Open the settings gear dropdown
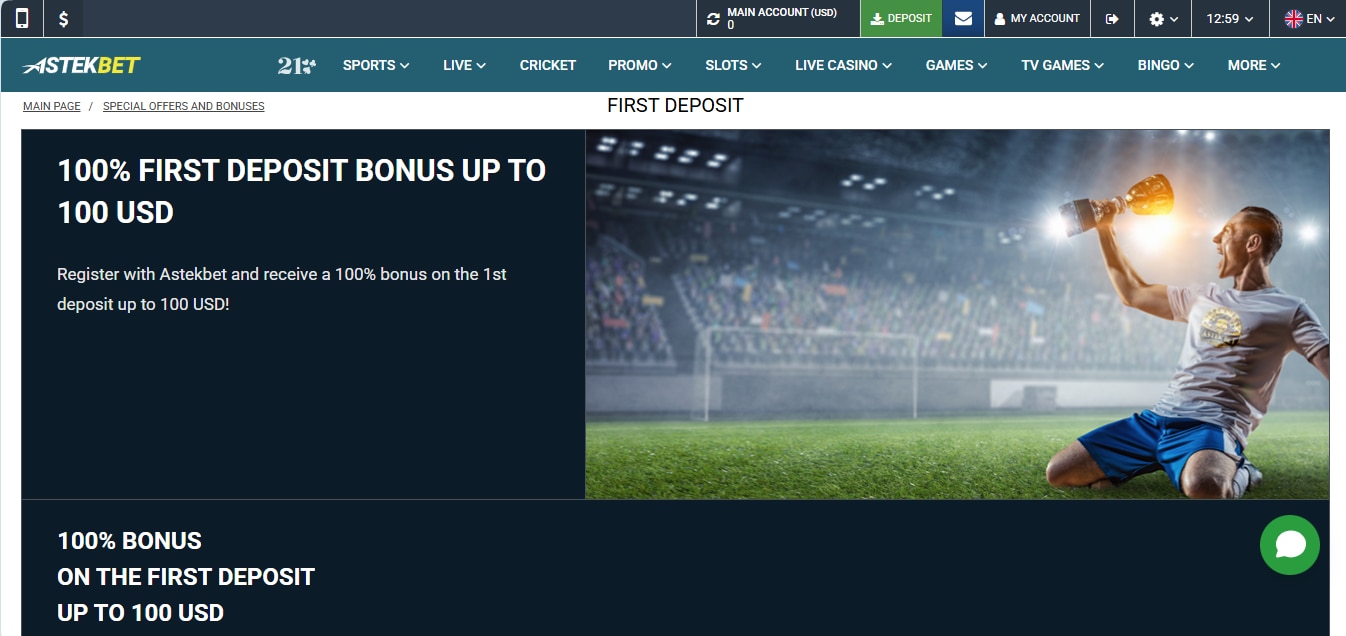The width and height of the screenshot is (1346, 636). 1163,18
